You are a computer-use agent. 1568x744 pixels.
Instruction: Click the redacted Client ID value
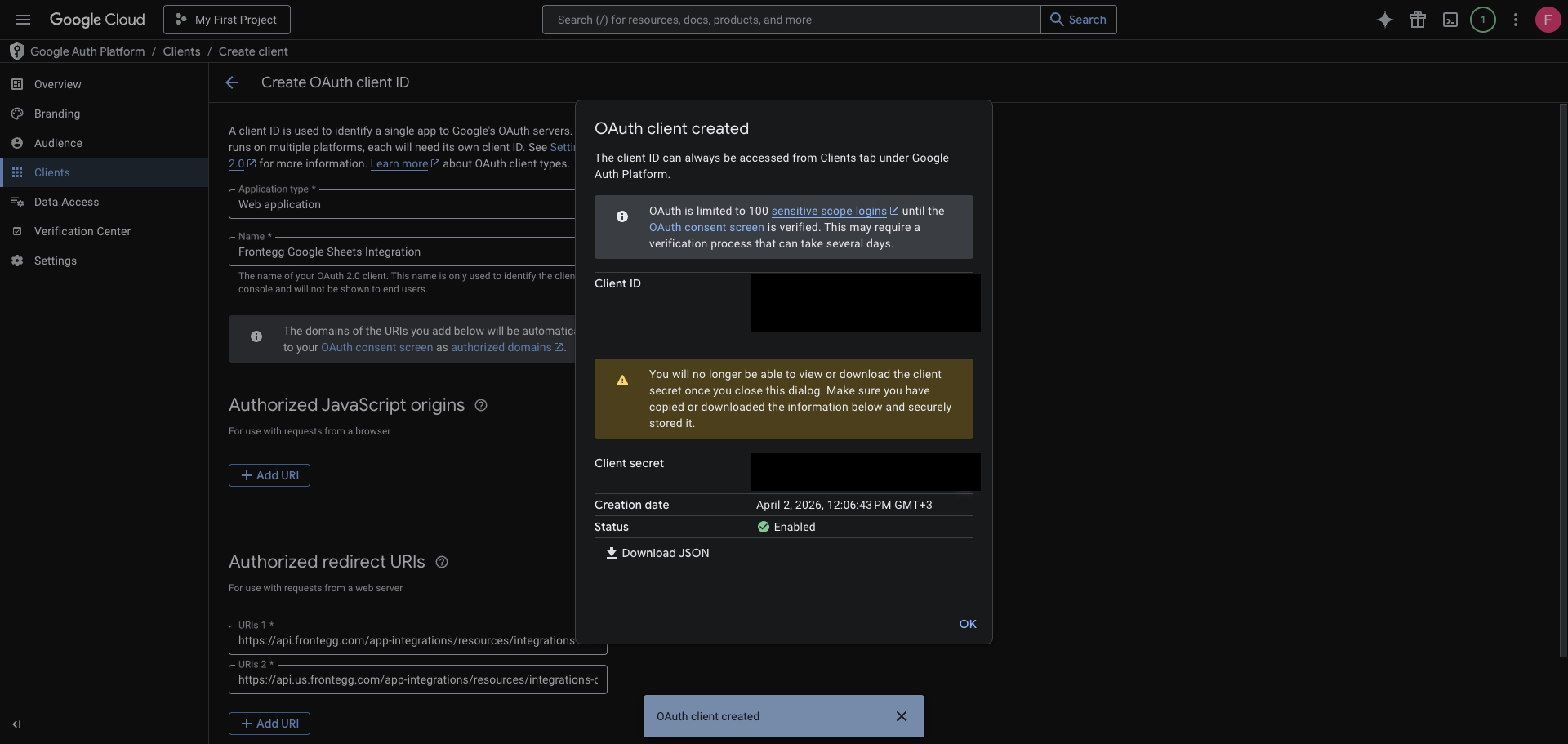coord(866,302)
